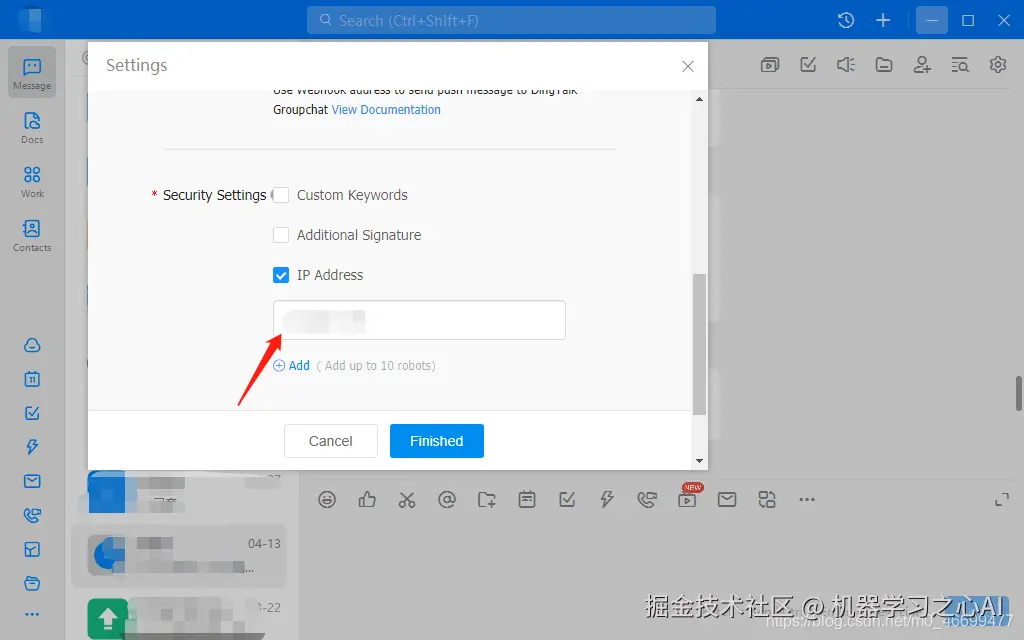Click the @ mention icon
Screen dimensions: 1024x640
447,500
